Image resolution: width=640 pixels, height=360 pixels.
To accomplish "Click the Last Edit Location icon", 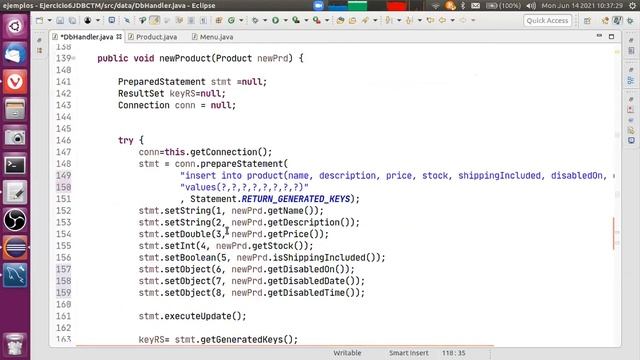I will pyautogui.click(x=430, y=20).
